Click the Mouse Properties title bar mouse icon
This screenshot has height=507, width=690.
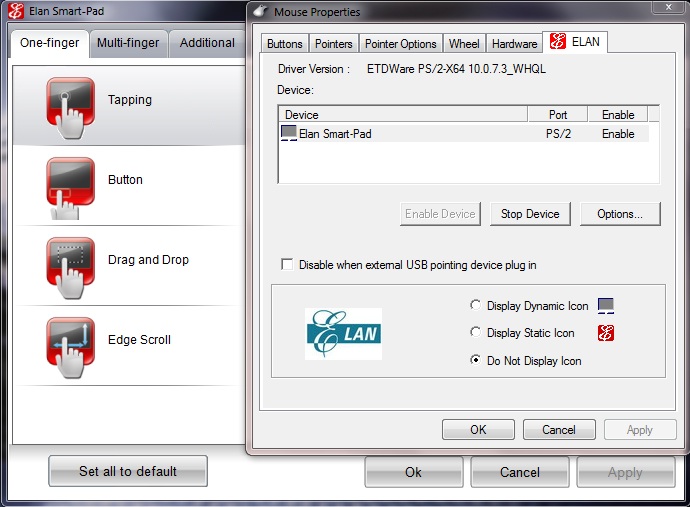coord(261,11)
